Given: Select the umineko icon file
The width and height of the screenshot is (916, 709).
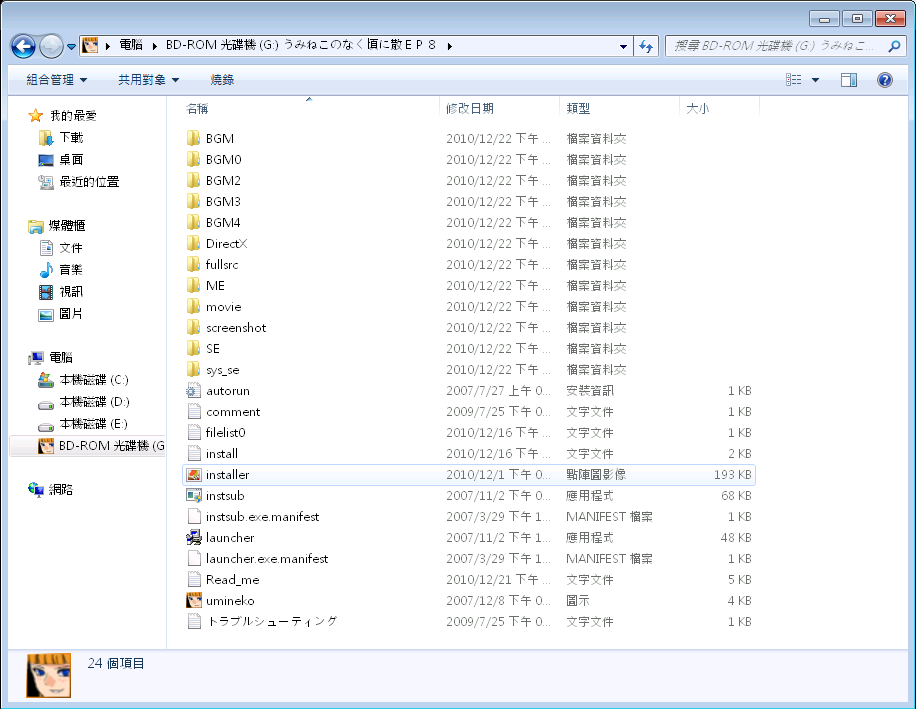Looking at the screenshot, I should tap(193, 600).
